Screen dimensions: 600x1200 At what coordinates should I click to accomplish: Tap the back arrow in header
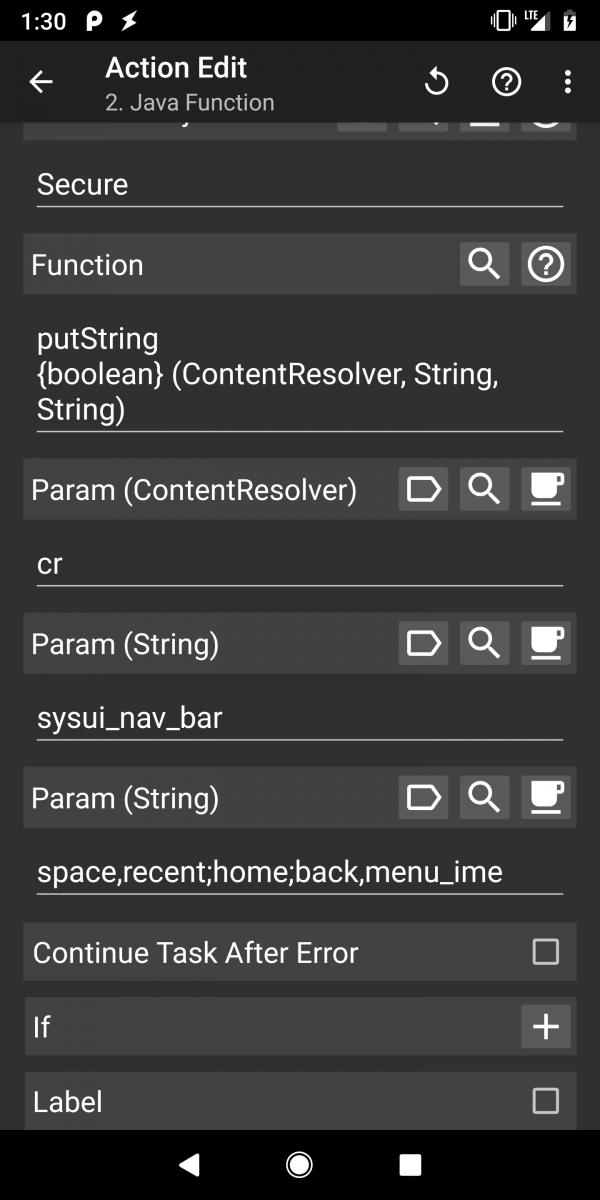(41, 82)
